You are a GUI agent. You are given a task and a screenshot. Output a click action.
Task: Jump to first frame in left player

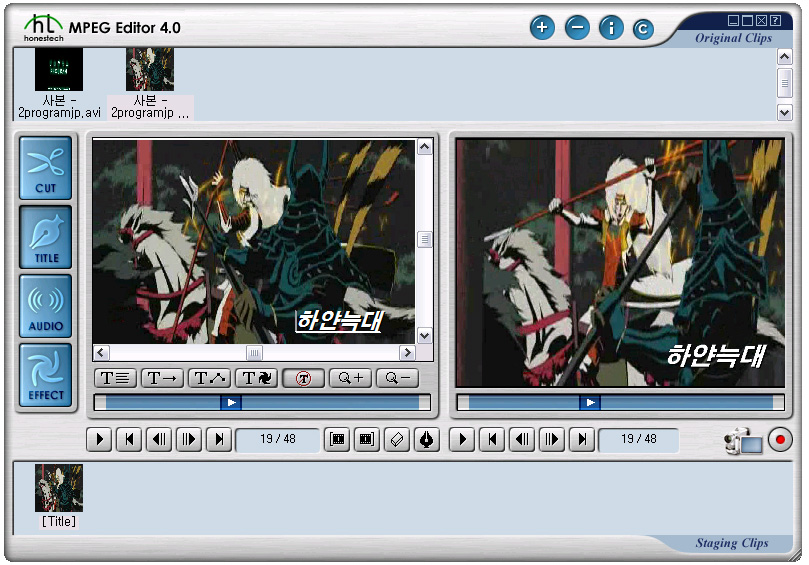[x=130, y=440]
